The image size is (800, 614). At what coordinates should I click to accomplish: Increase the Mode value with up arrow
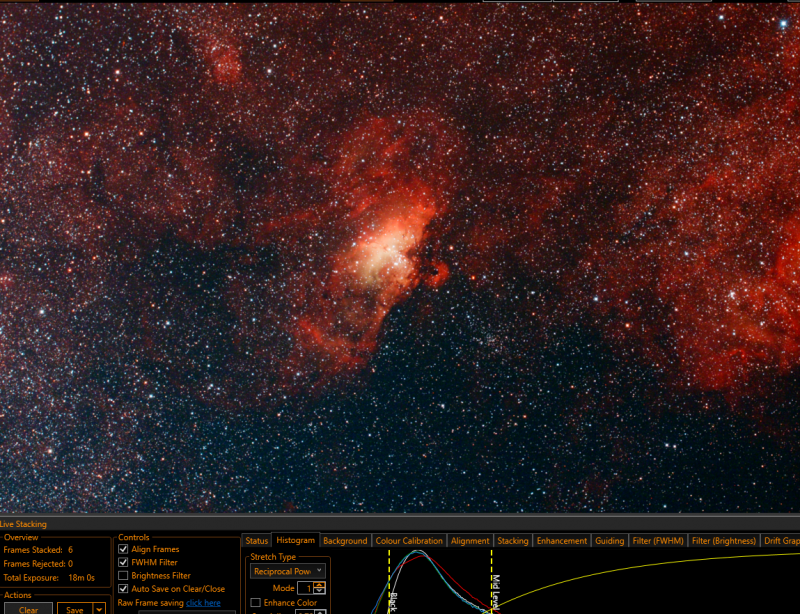click(x=319, y=585)
